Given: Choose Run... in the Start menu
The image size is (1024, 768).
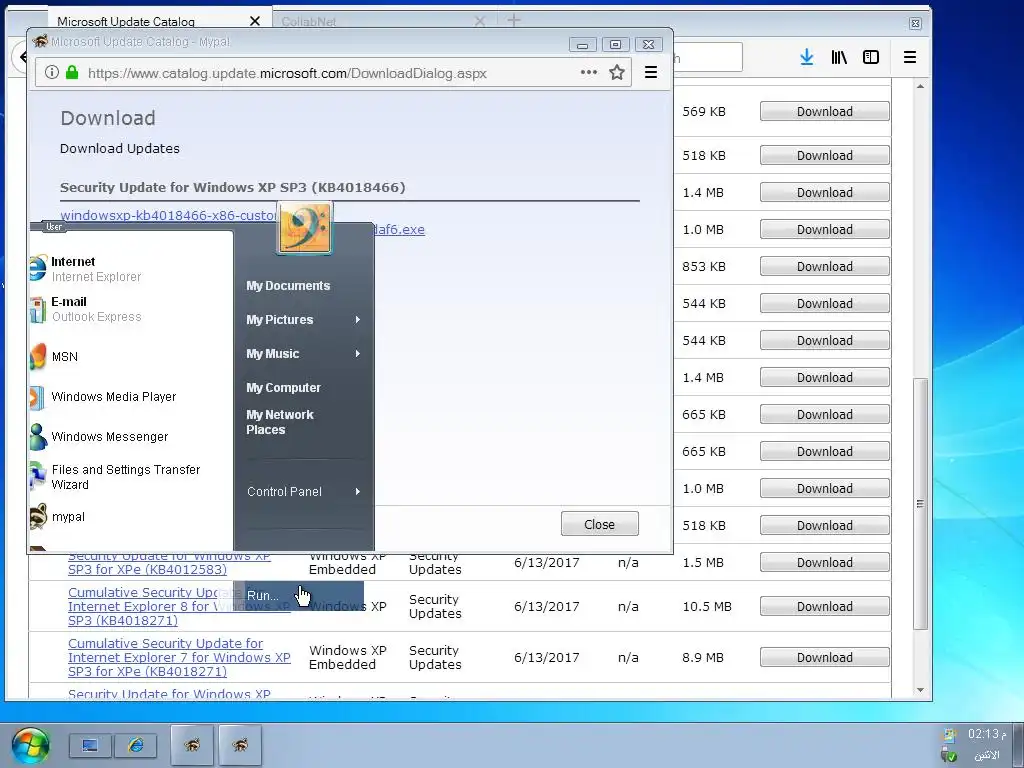Looking at the screenshot, I should [x=298, y=596].
